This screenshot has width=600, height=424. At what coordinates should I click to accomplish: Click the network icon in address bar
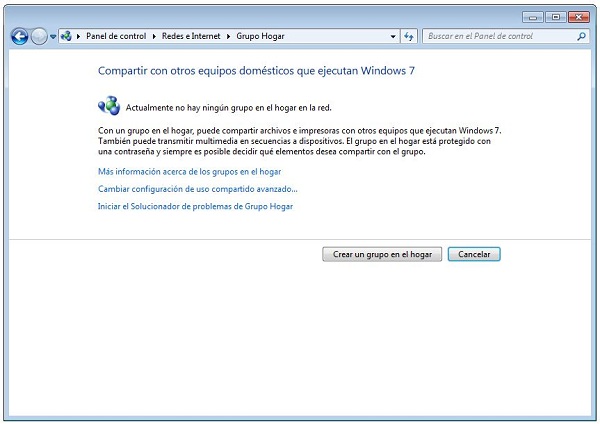point(66,36)
